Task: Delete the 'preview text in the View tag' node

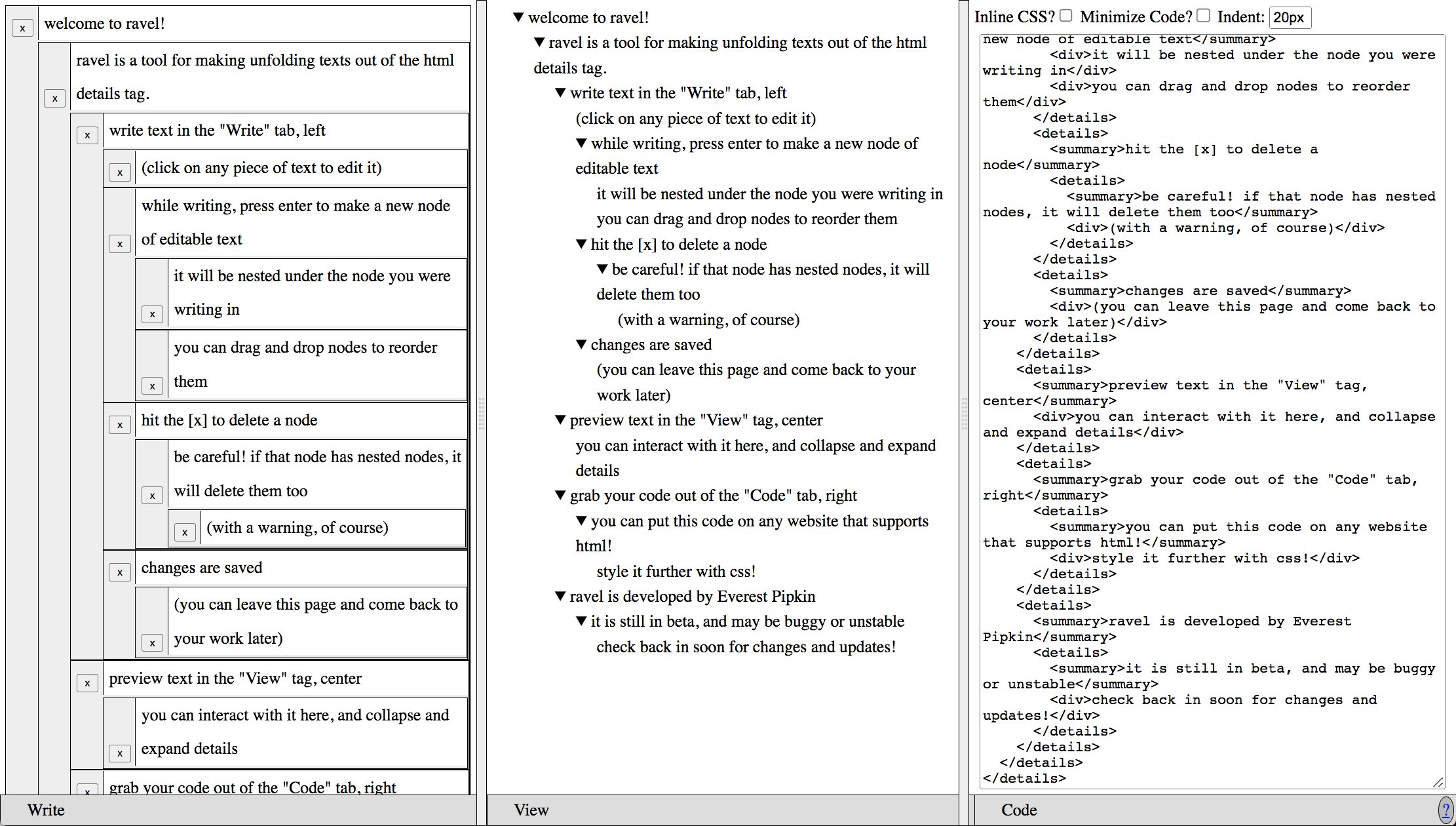Action: (x=87, y=683)
